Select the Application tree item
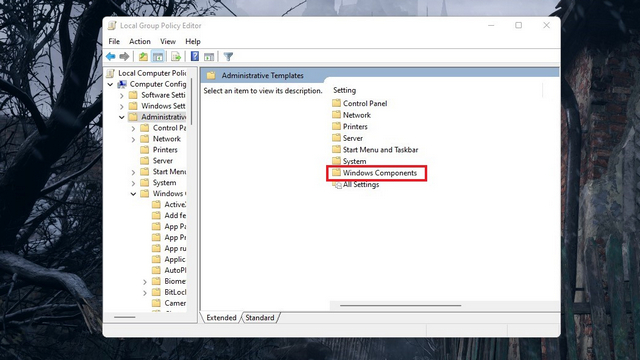 coord(175,259)
